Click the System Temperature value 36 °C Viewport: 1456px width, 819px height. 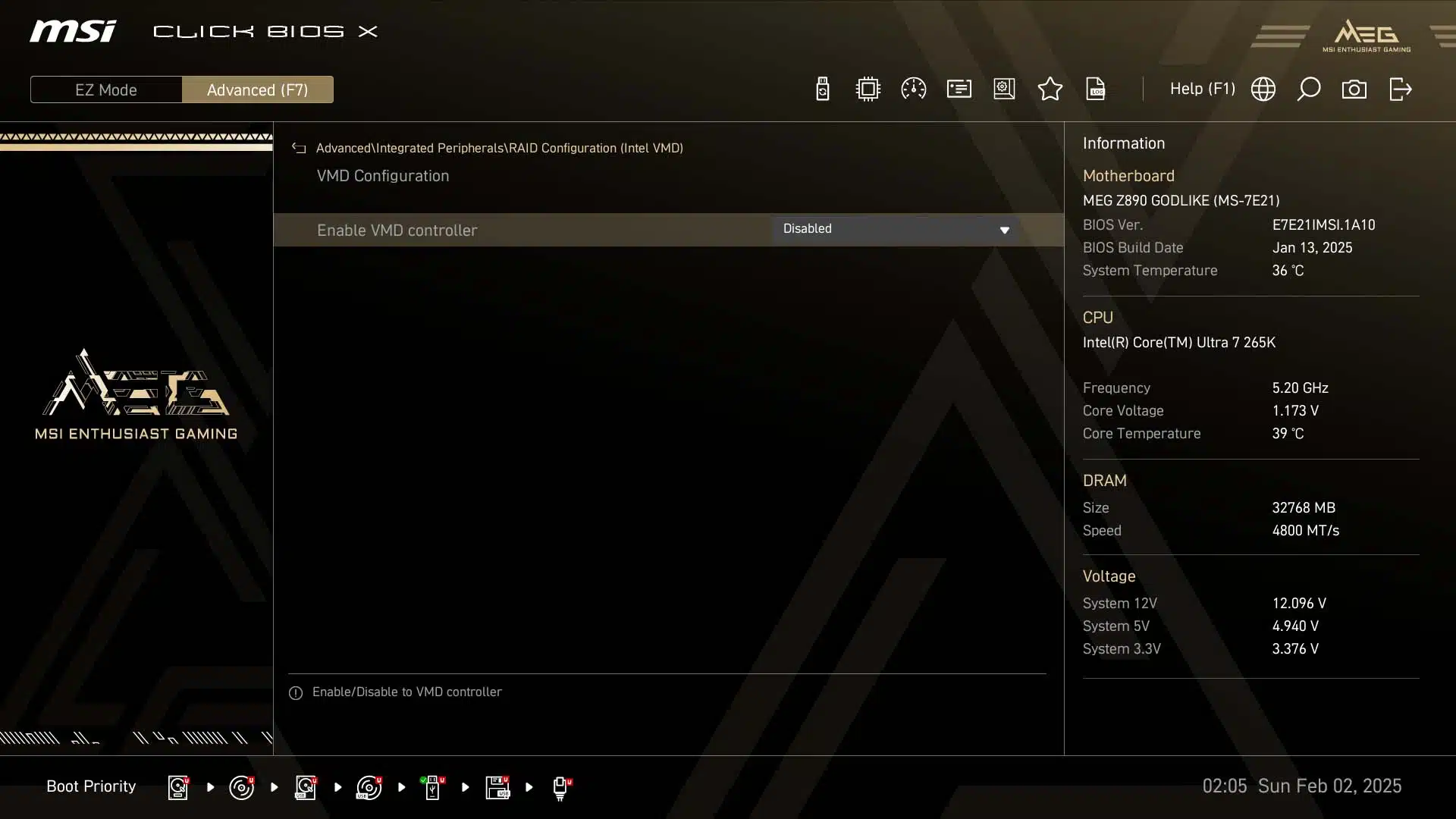(x=1288, y=270)
